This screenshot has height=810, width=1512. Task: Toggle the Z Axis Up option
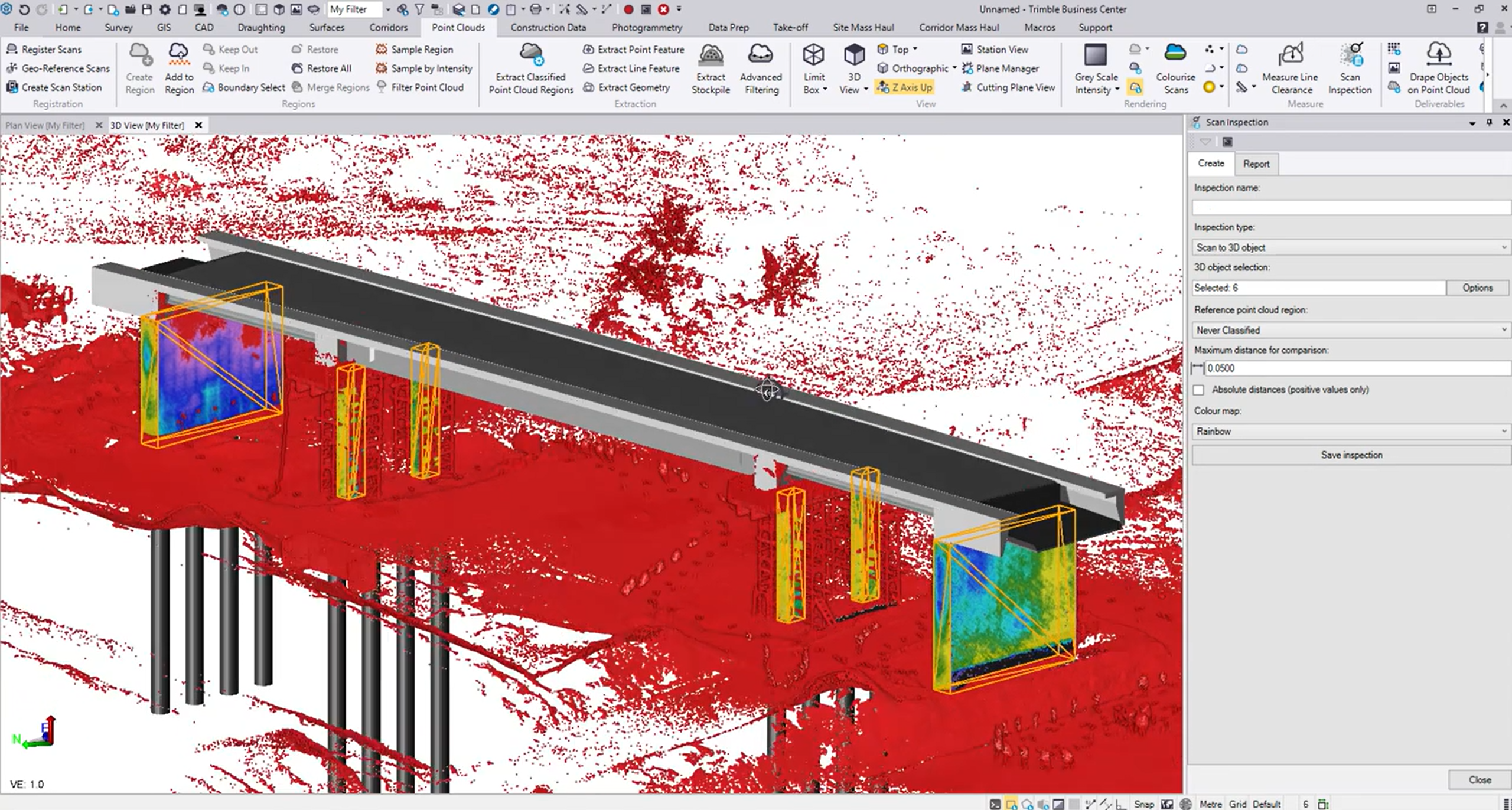(x=905, y=87)
